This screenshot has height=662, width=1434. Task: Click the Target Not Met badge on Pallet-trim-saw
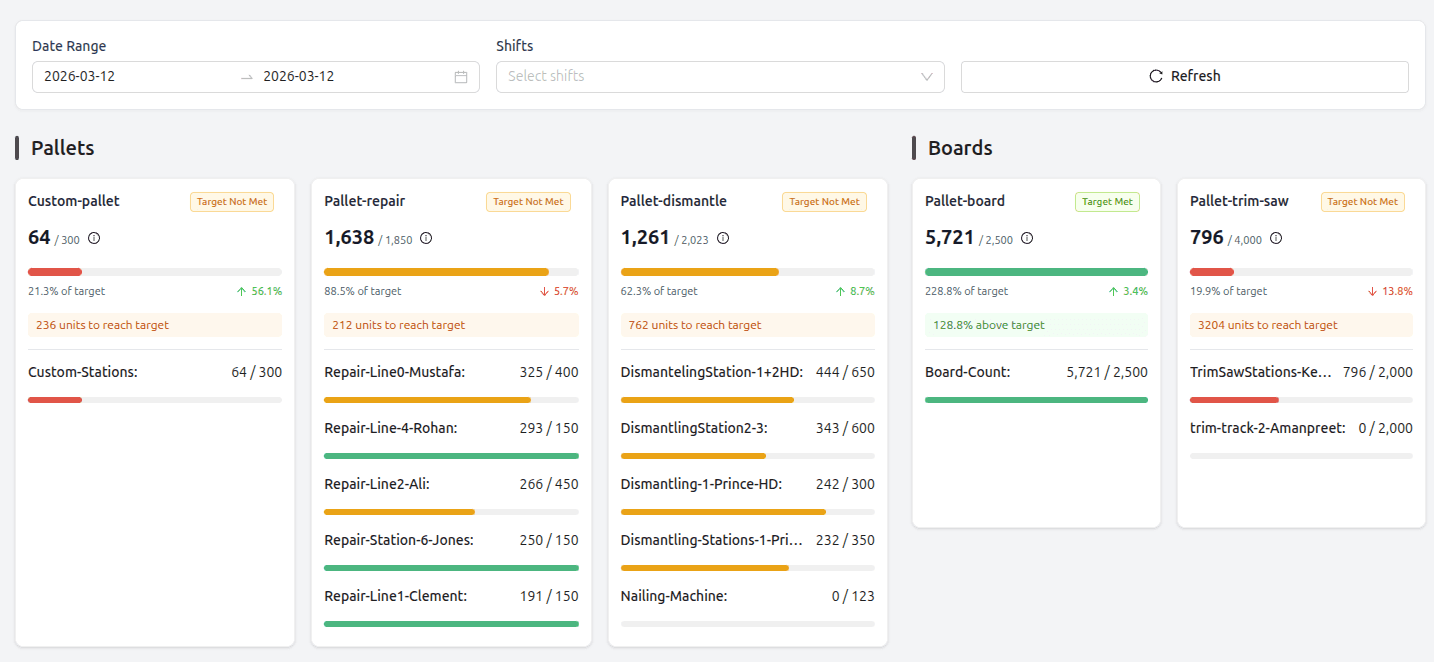pos(1362,201)
